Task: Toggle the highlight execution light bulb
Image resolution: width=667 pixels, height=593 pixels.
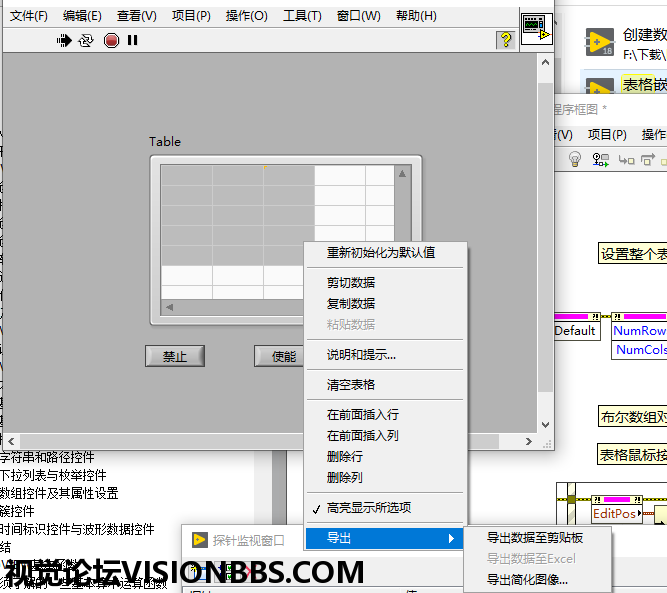Action: coord(575,160)
